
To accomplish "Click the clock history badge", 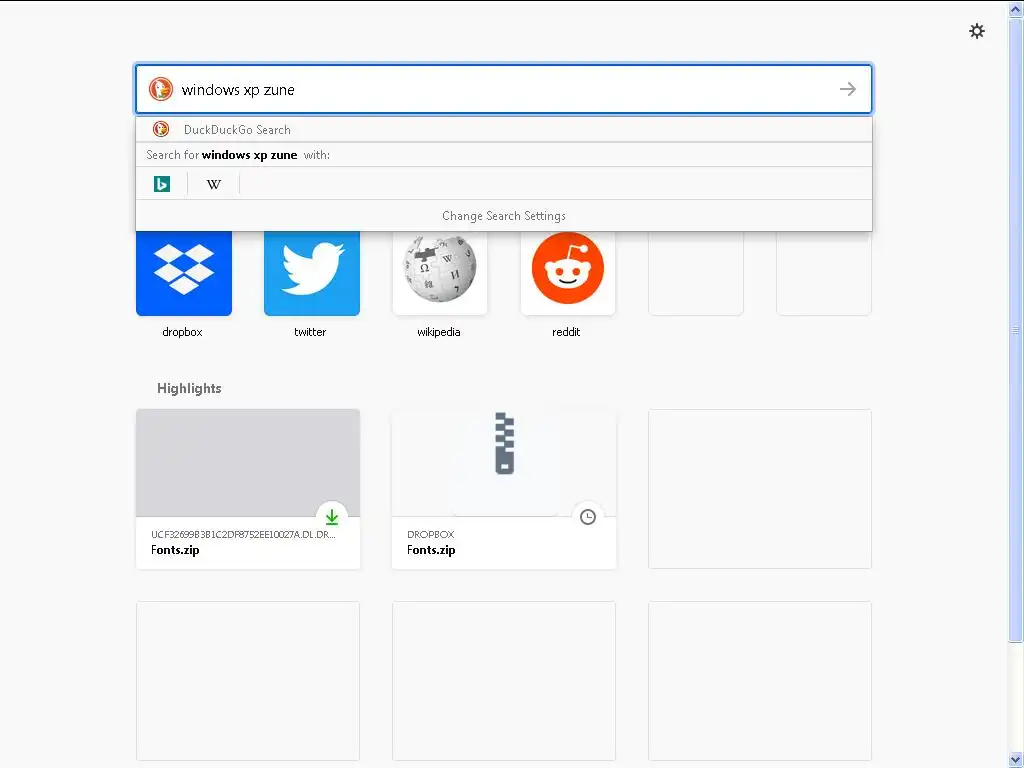I will coord(588,517).
